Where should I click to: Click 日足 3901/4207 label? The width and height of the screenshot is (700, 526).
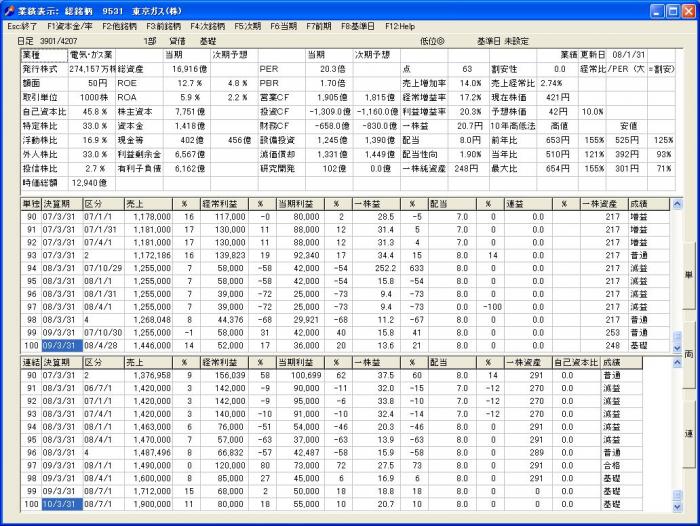(47, 42)
